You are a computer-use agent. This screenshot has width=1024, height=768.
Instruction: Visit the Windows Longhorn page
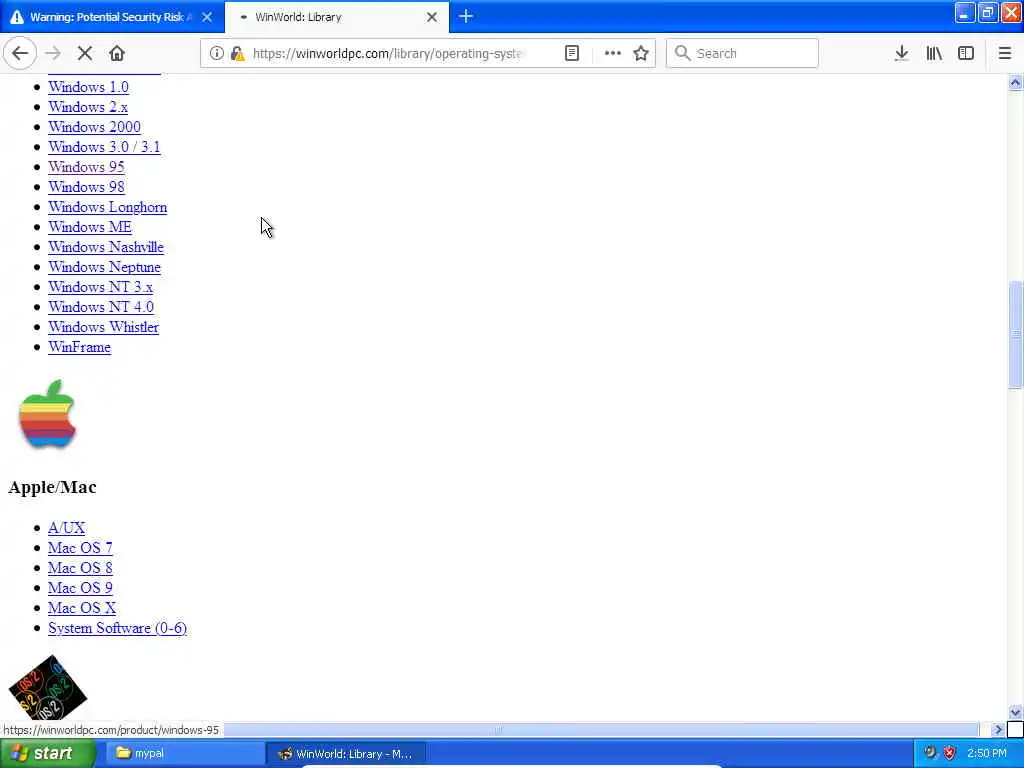click(107, 207)
